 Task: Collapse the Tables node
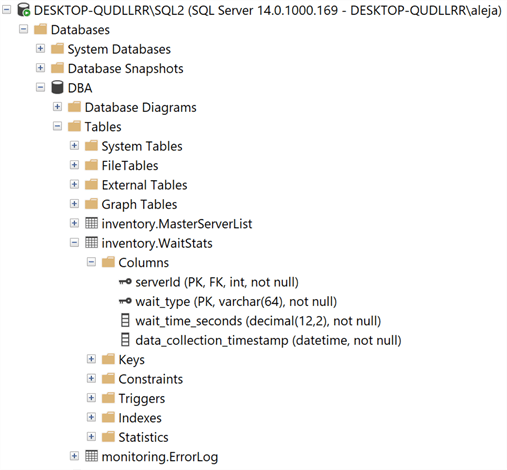coord(57,126)
